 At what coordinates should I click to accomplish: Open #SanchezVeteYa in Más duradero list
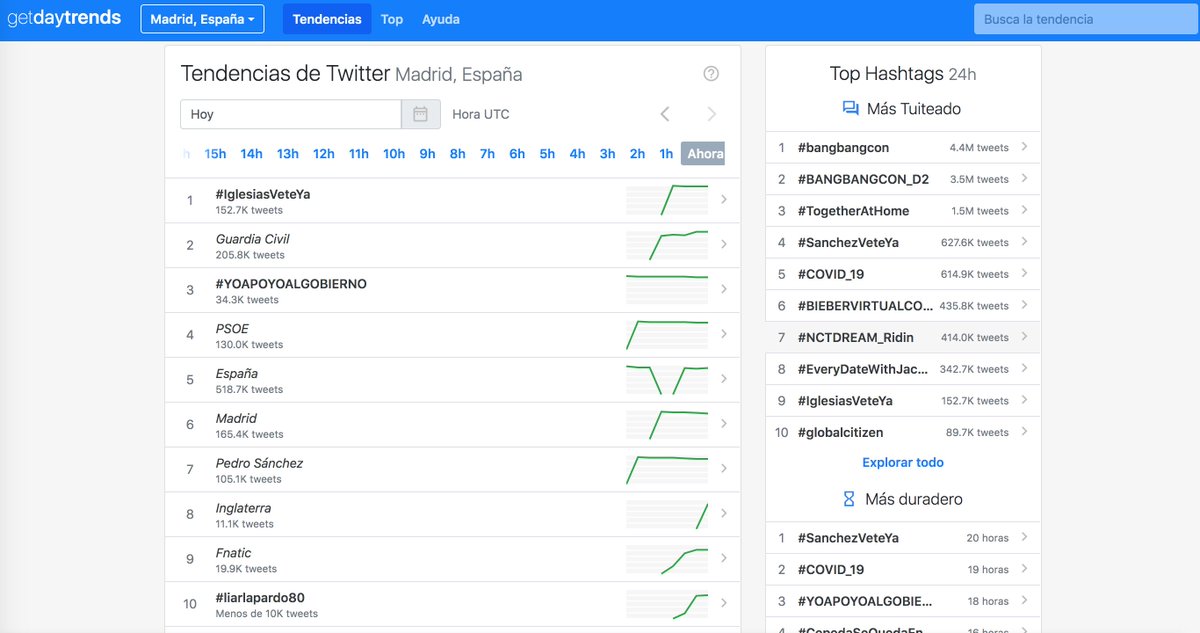click(848, 538)
